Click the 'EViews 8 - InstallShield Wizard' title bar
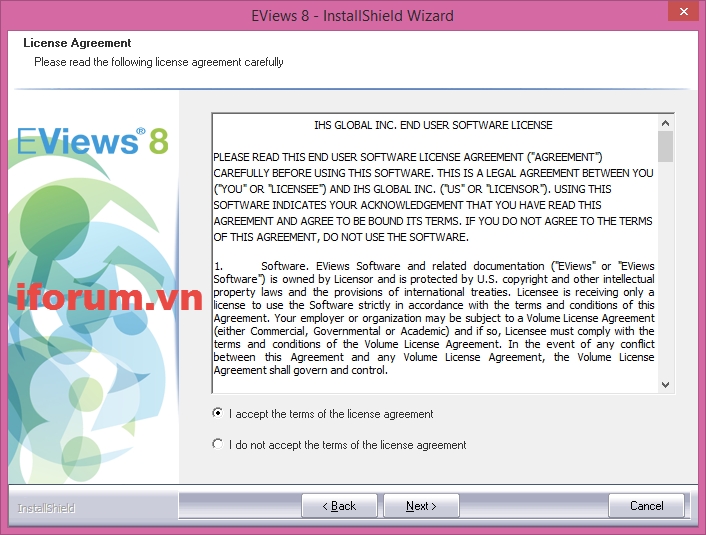 [352, 16]
